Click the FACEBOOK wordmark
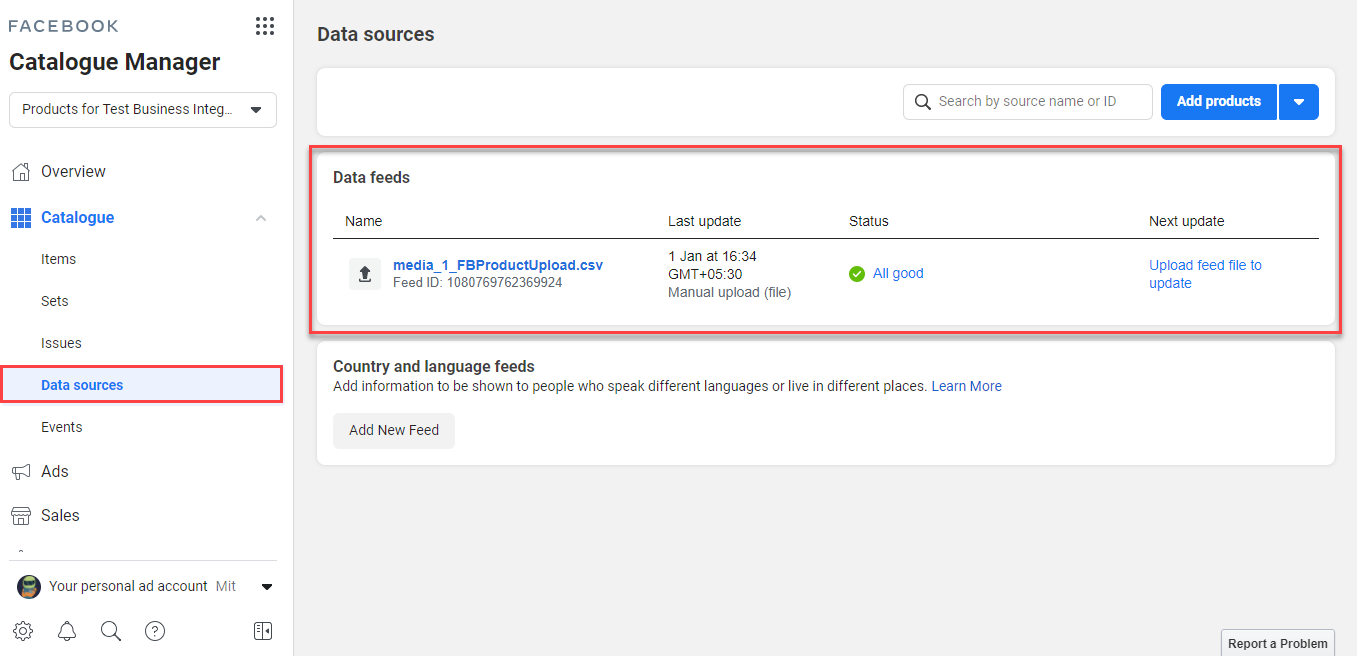 (64, 26)
